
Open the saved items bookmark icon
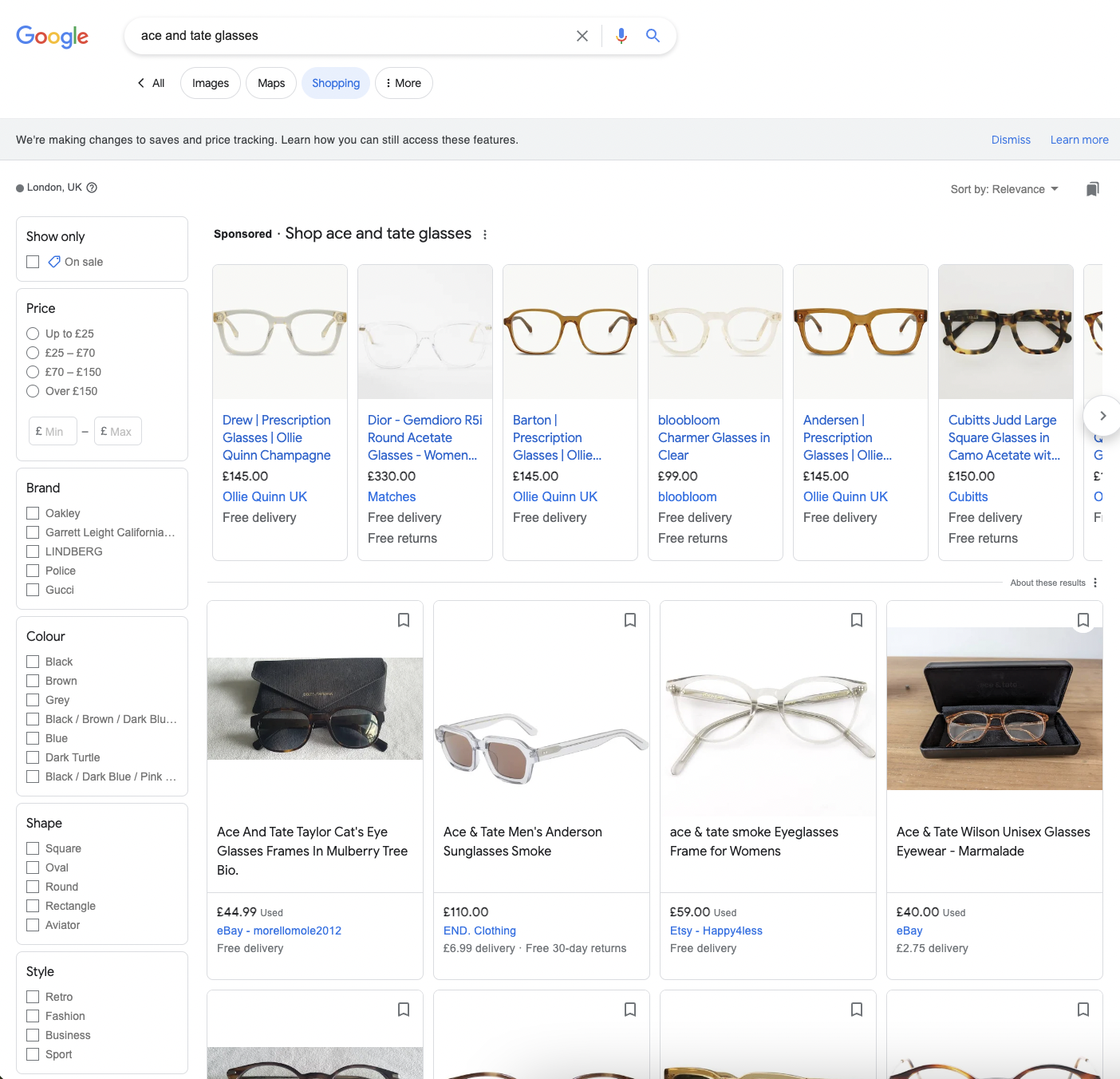[x=1093, y=189]
